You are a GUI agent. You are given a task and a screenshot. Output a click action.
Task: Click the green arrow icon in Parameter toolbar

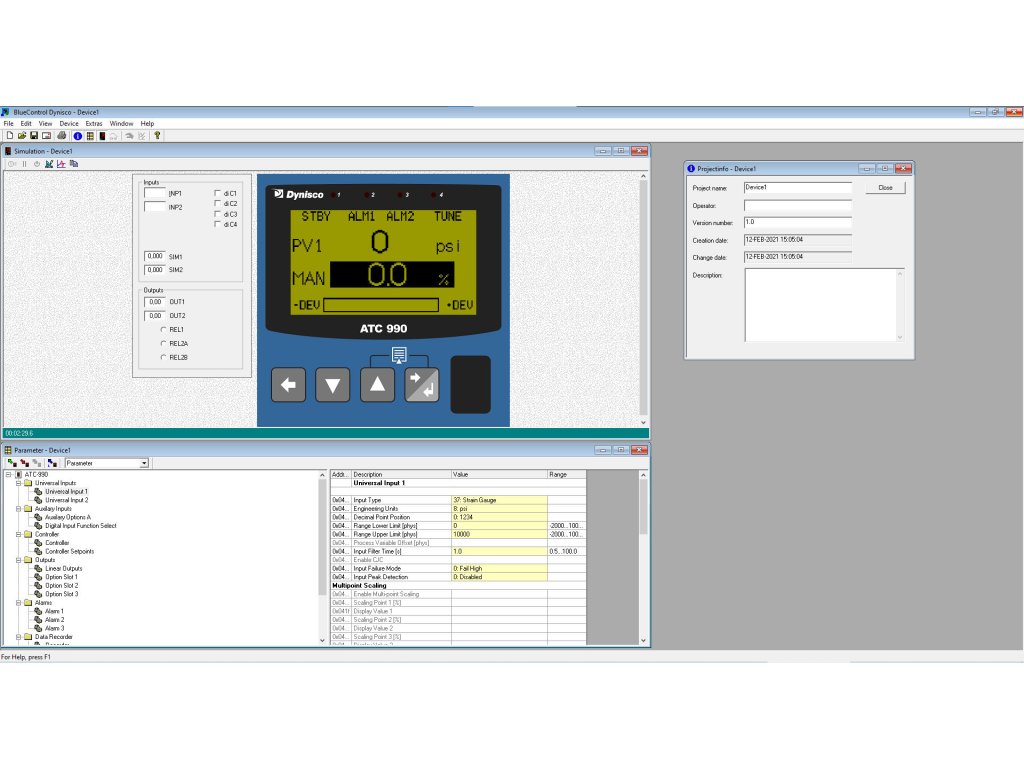(12, 463)
